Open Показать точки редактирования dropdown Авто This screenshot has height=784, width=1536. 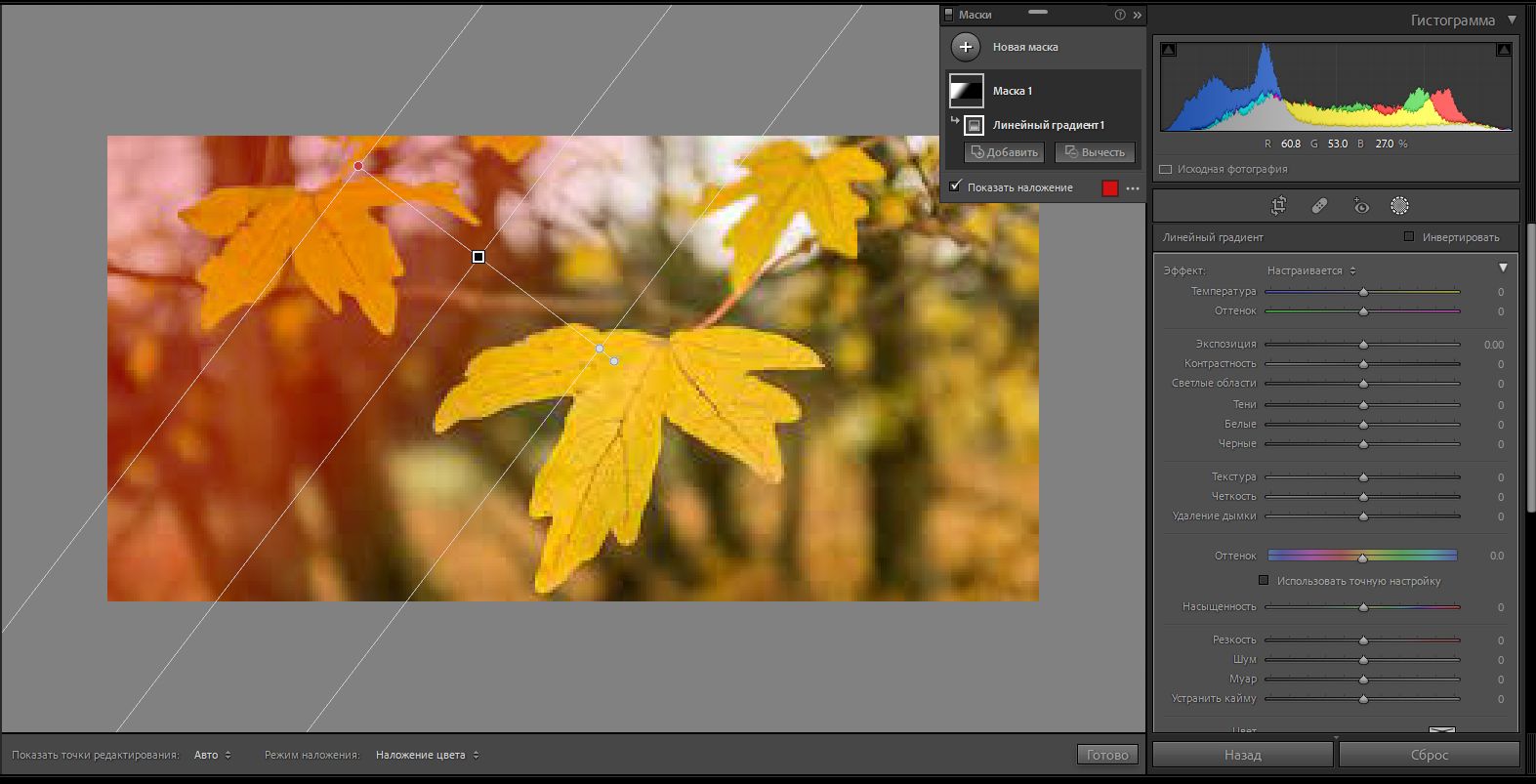213,755
